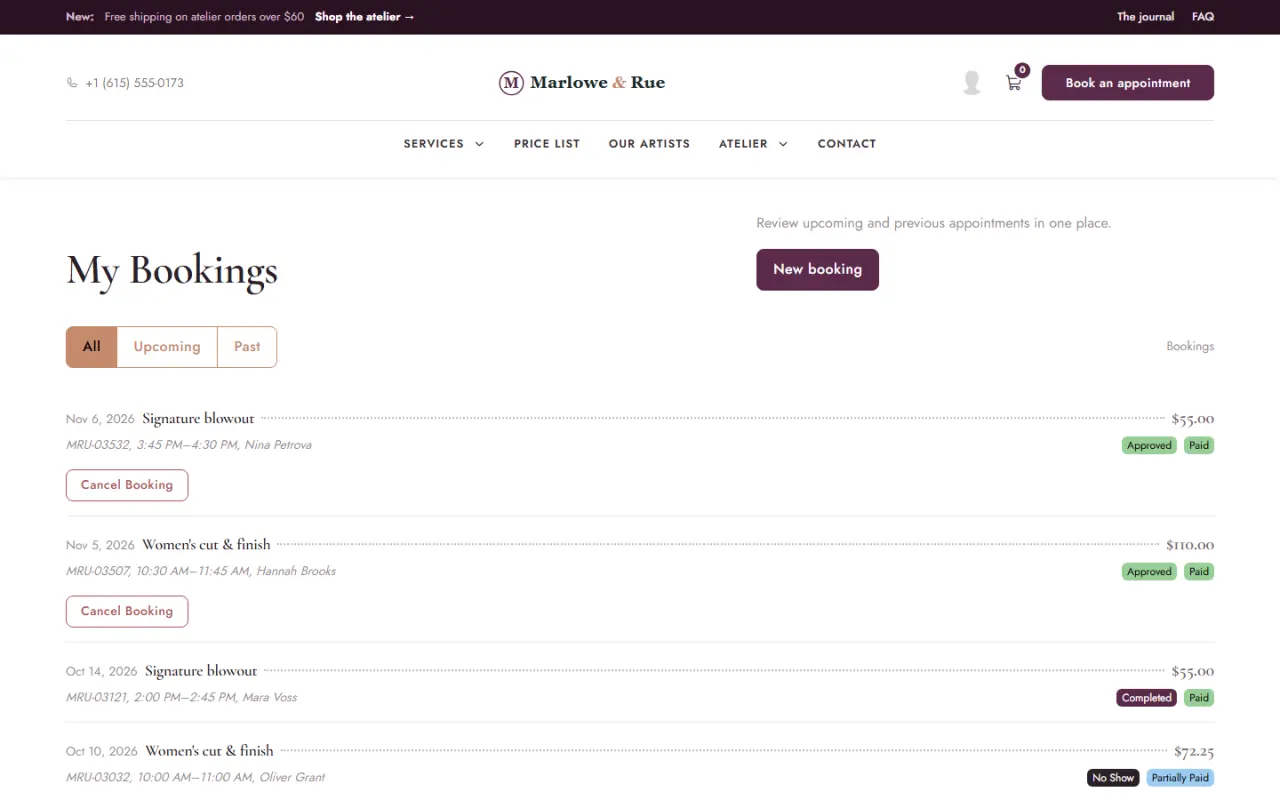Open the FAQ link

pyautogui.click(x=1203, y=17)
